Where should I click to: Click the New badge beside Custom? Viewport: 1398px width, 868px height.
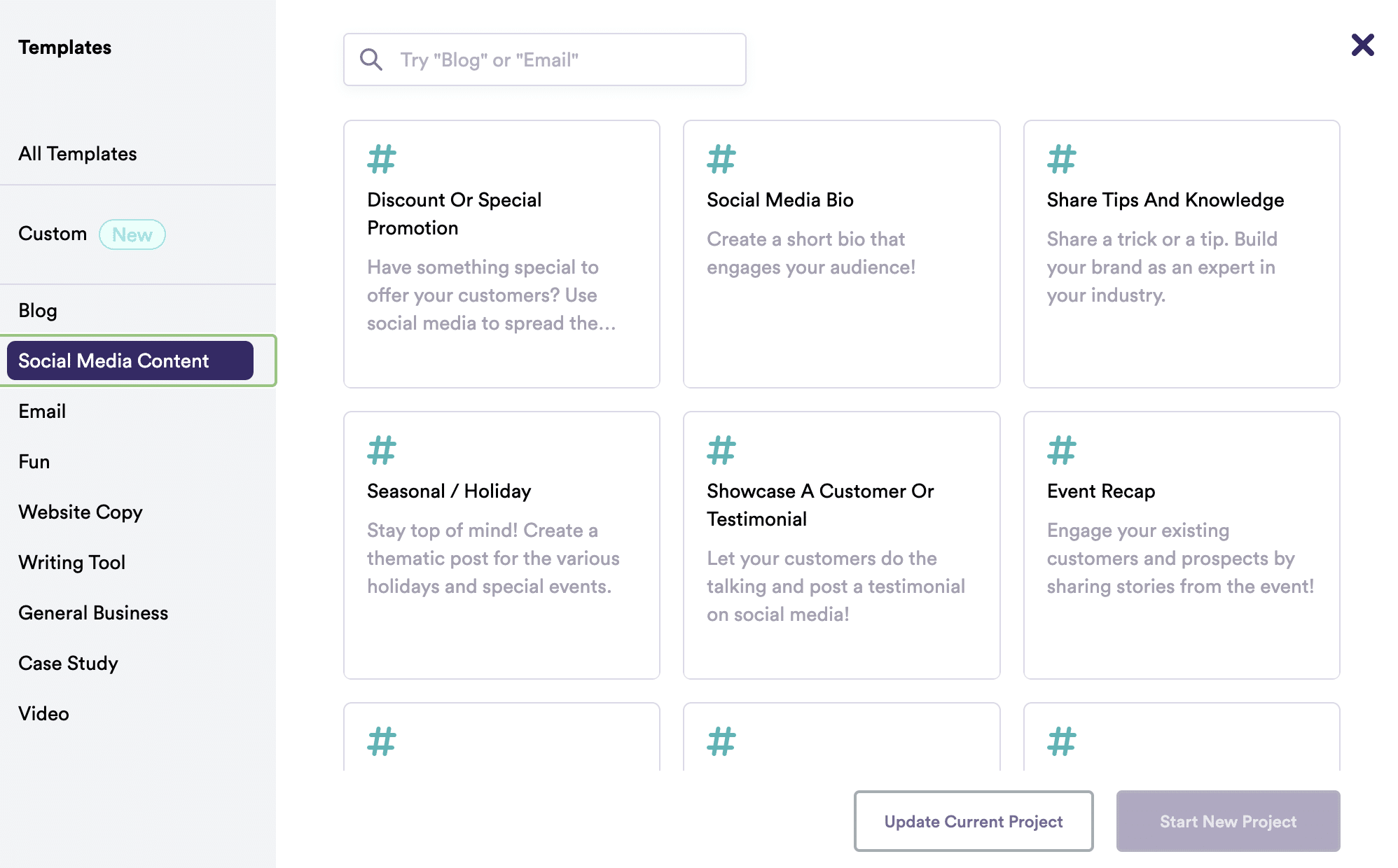click(x=132, y=234)
